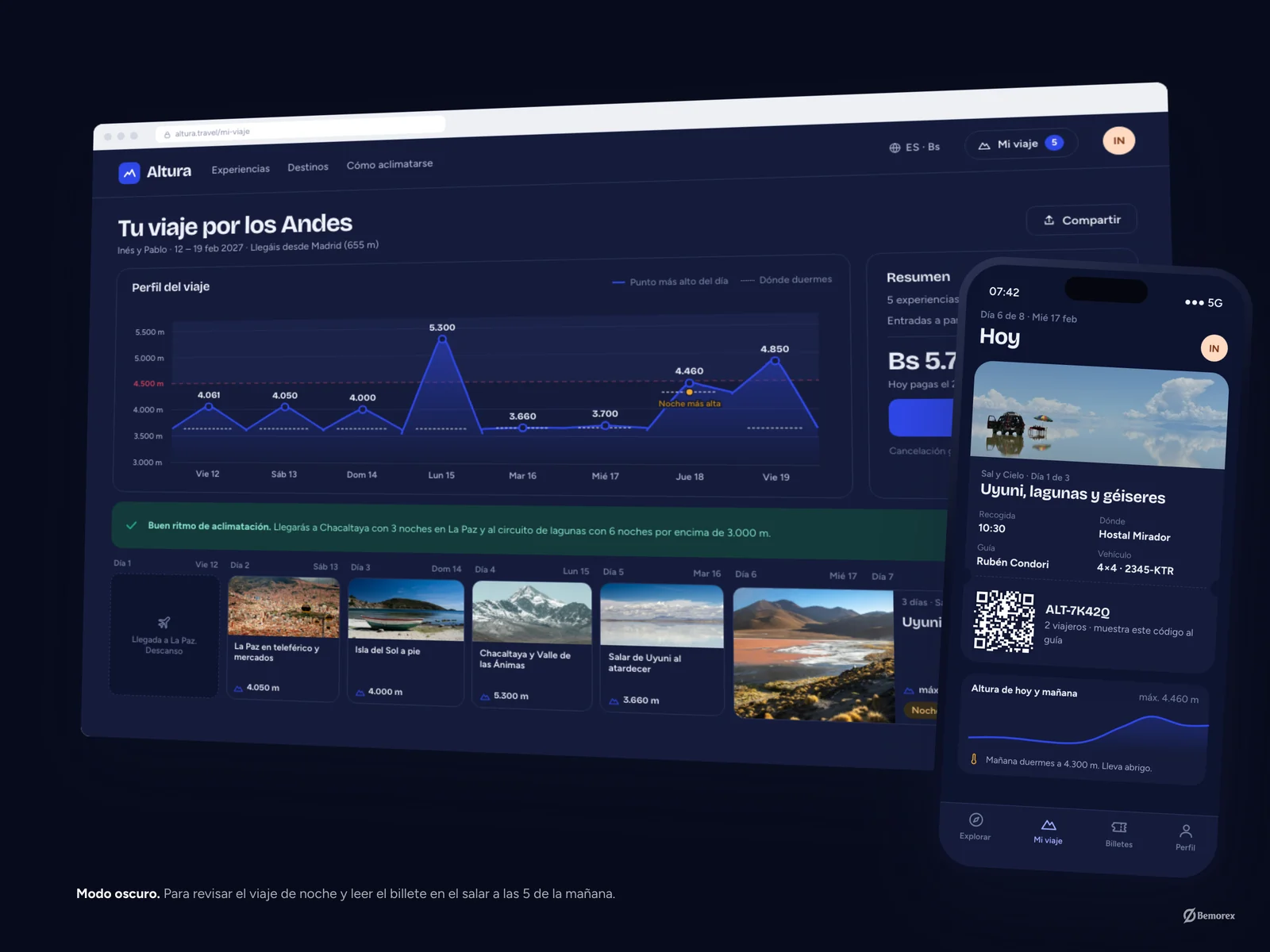
Task: Click the Compartir share button
Action: pyautogui.click(x=1082, y=220)
